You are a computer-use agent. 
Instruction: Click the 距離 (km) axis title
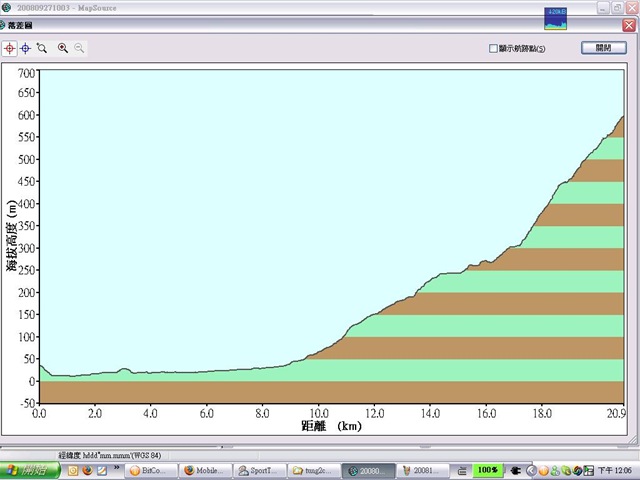click(331, 426)
